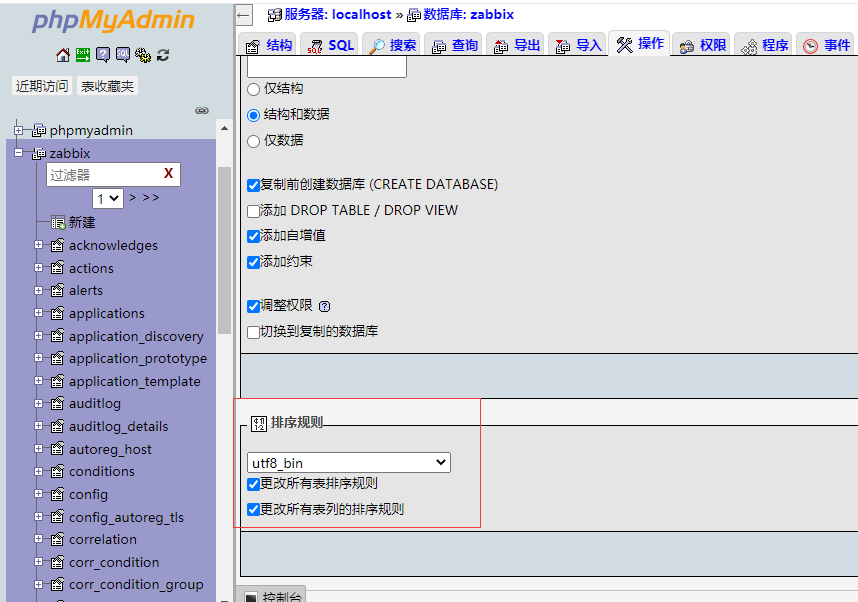Click the correlation table icon
Image resolution: width=858 pixels, height=602 pixels.
57,540
